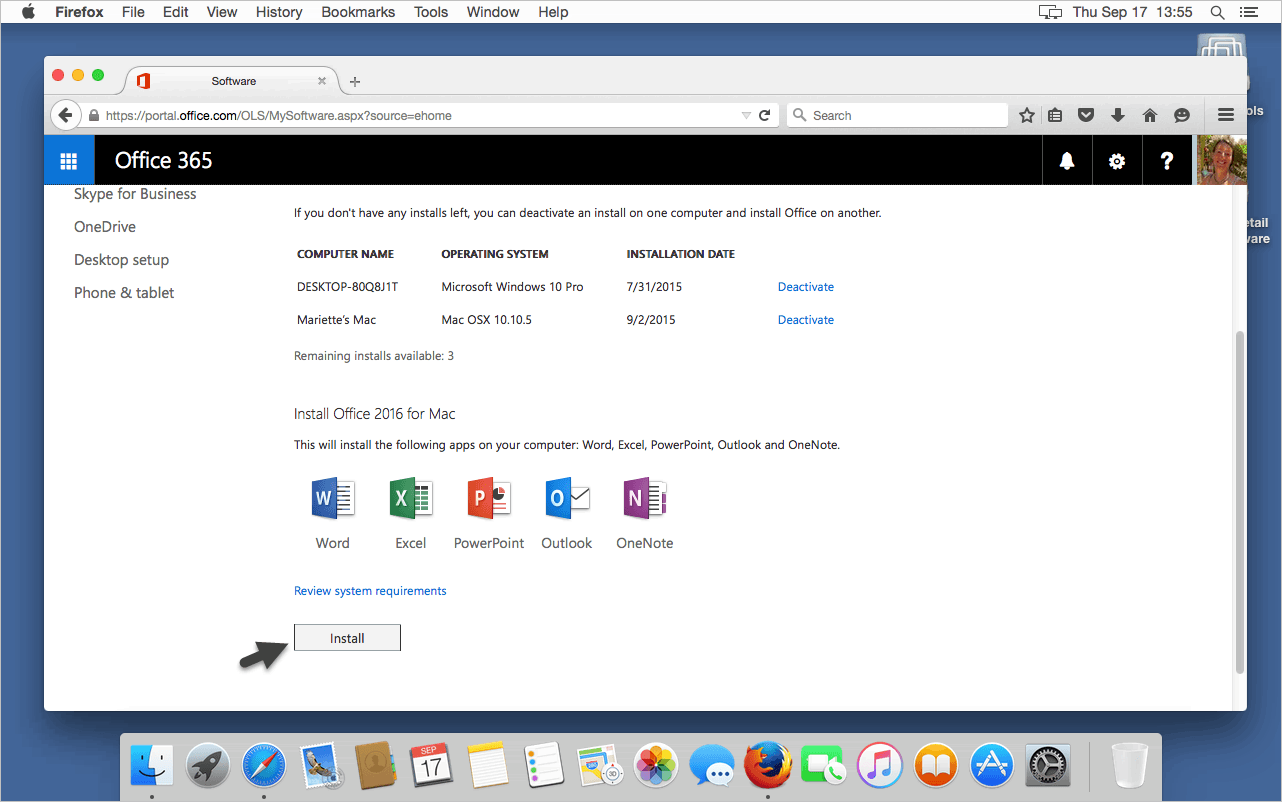Click the Firefox Search field
The image size is (1282, 802).
click(898, 115)
